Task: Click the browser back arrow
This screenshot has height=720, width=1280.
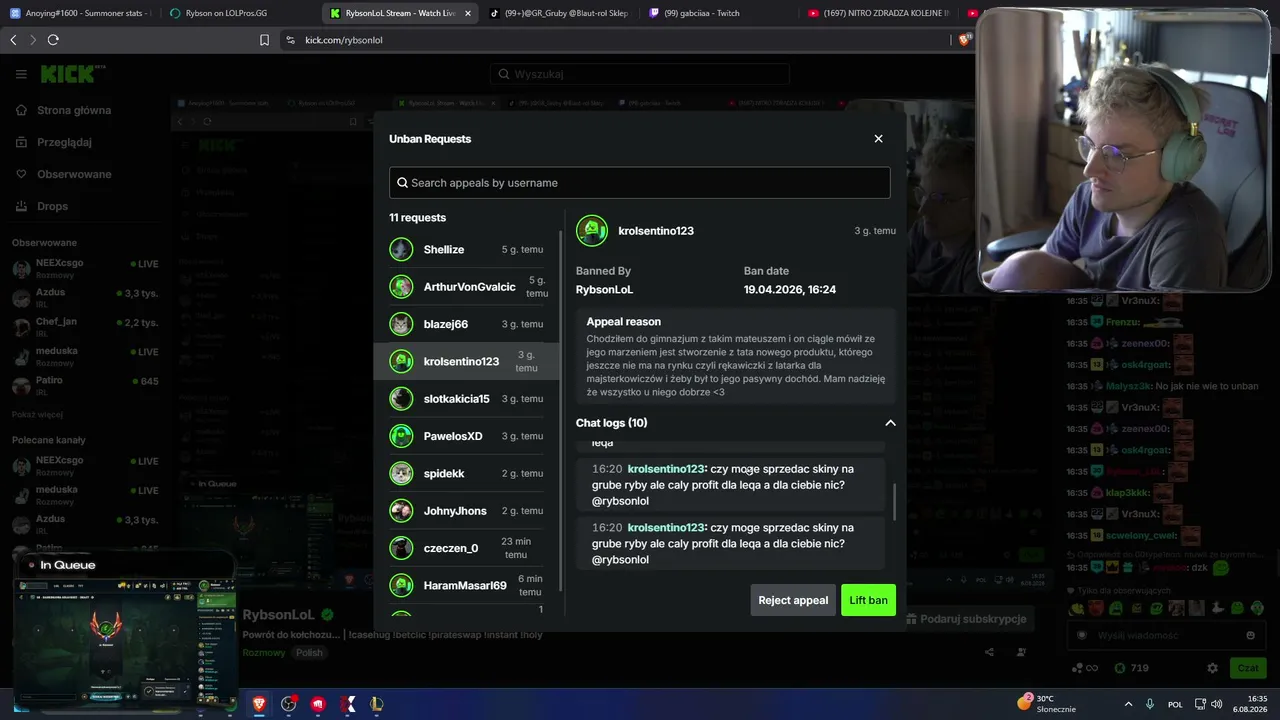Action: (x=13, y=40)
